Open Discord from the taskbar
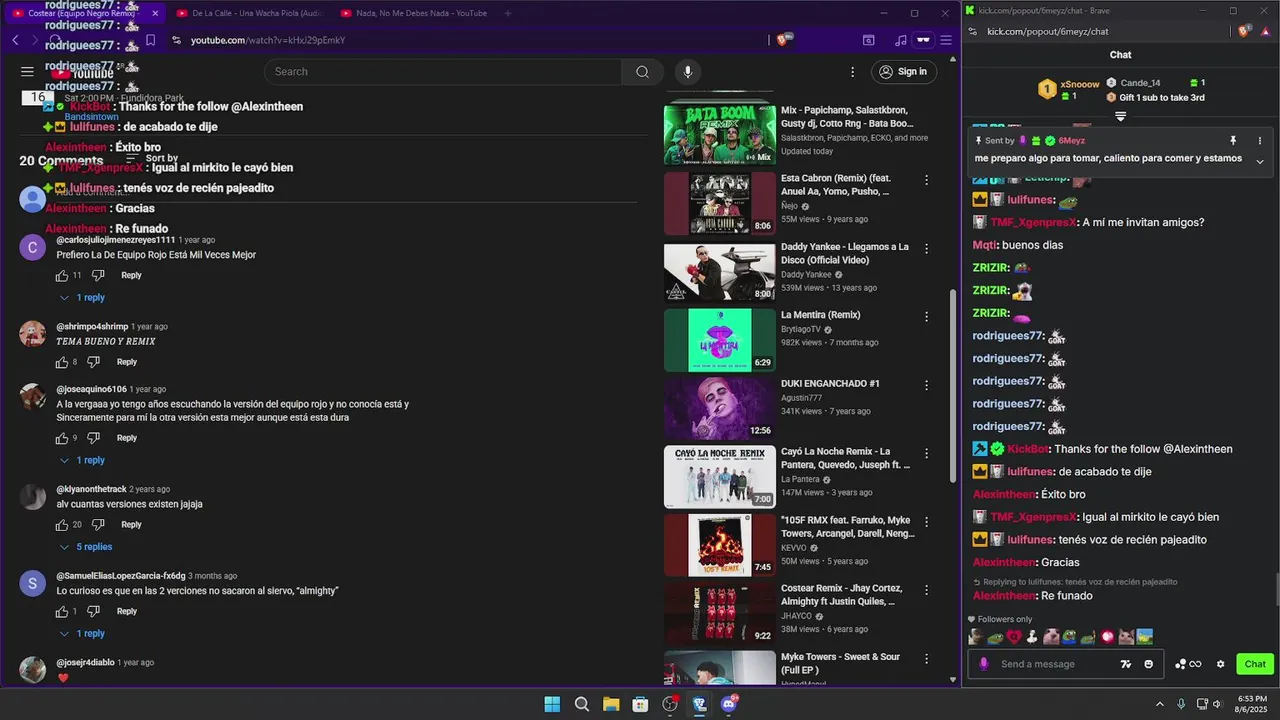Image resolution: width=1280 pixels, height=720 pixels. pos(729,704)
